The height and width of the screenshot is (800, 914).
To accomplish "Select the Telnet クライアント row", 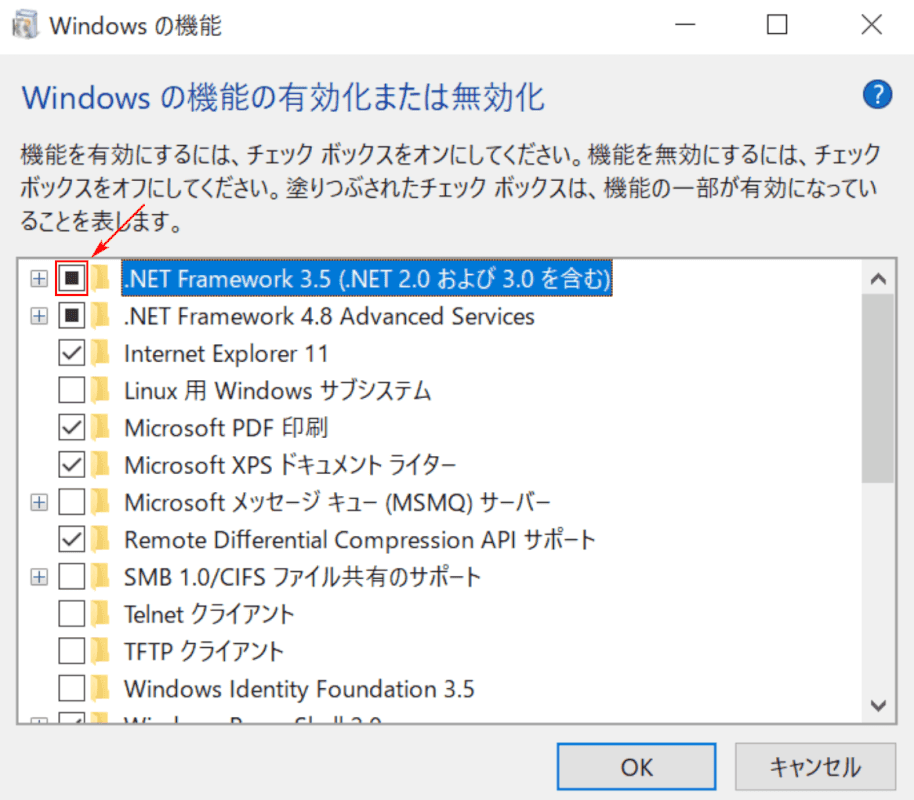I will coord(209,615).
